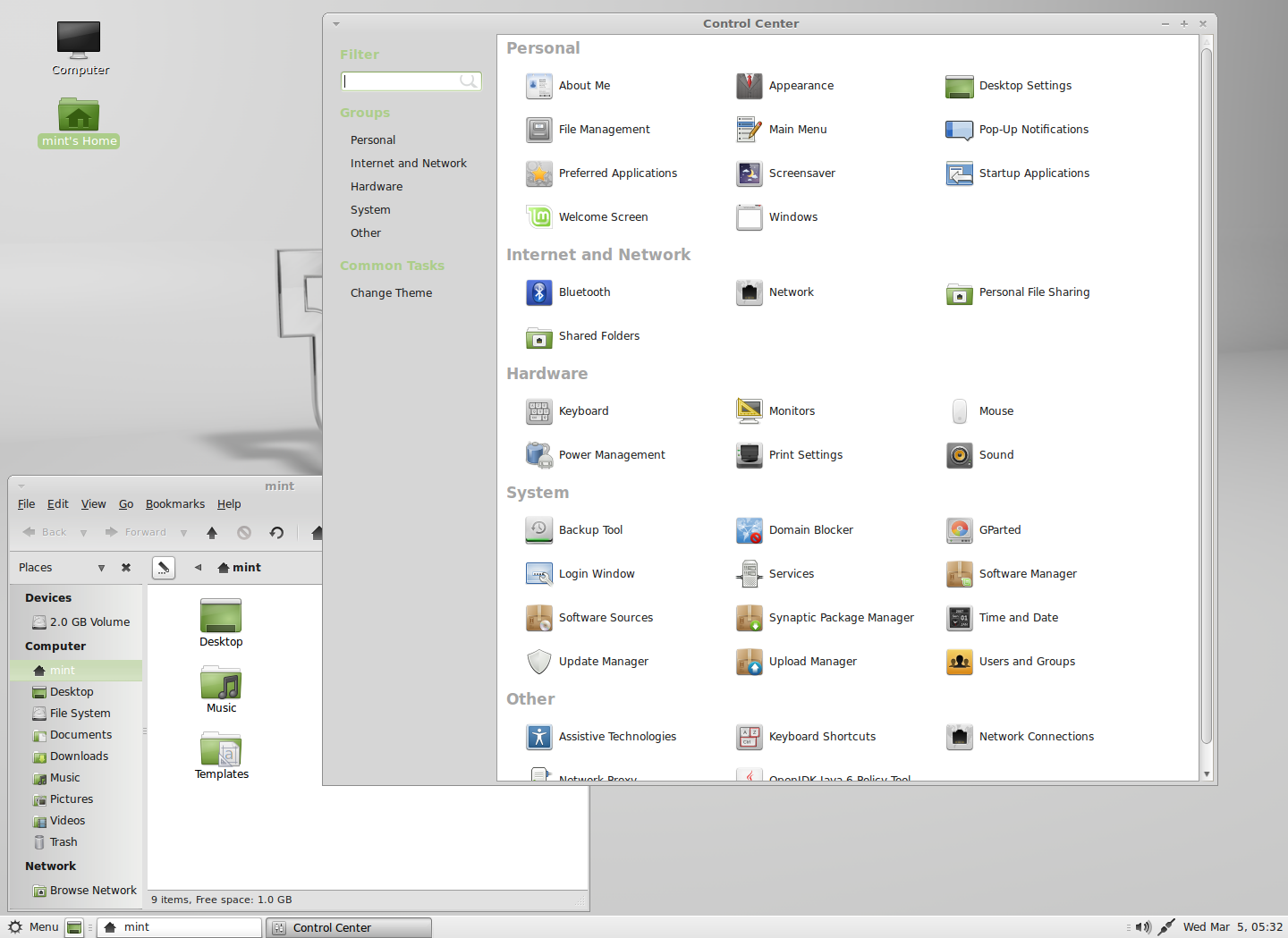The width and height of the screenshot is (1288, 938).
Task: Open the View menu in file manager
Action: pos(94,504)
